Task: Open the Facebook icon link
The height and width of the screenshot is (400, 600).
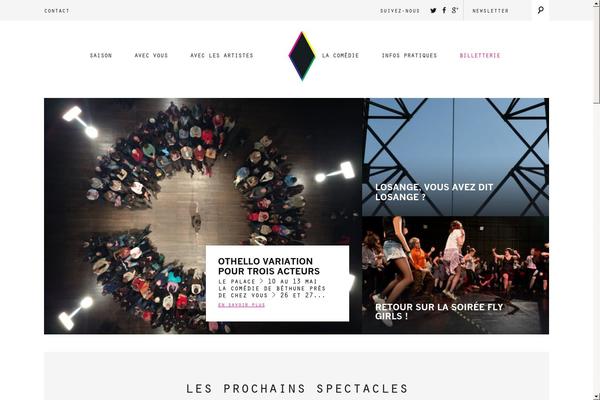Action: point(444,10)
